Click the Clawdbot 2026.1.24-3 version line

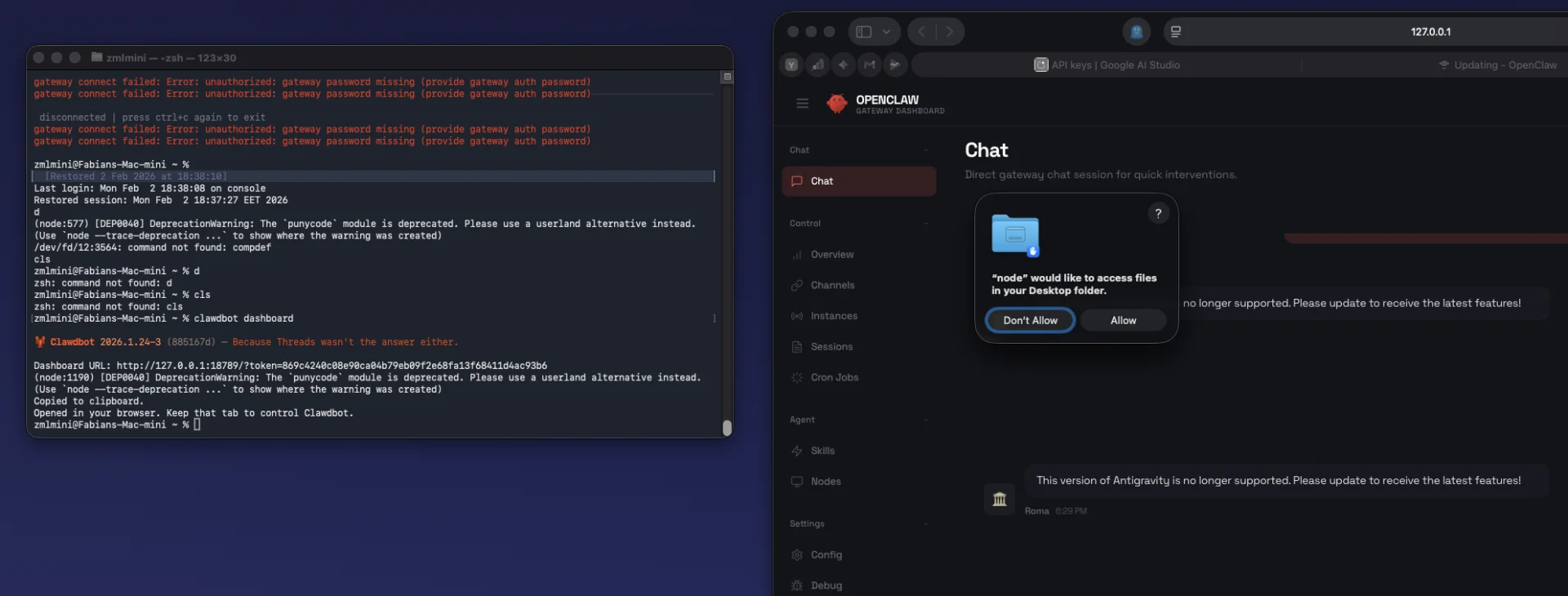coord(246,342)
